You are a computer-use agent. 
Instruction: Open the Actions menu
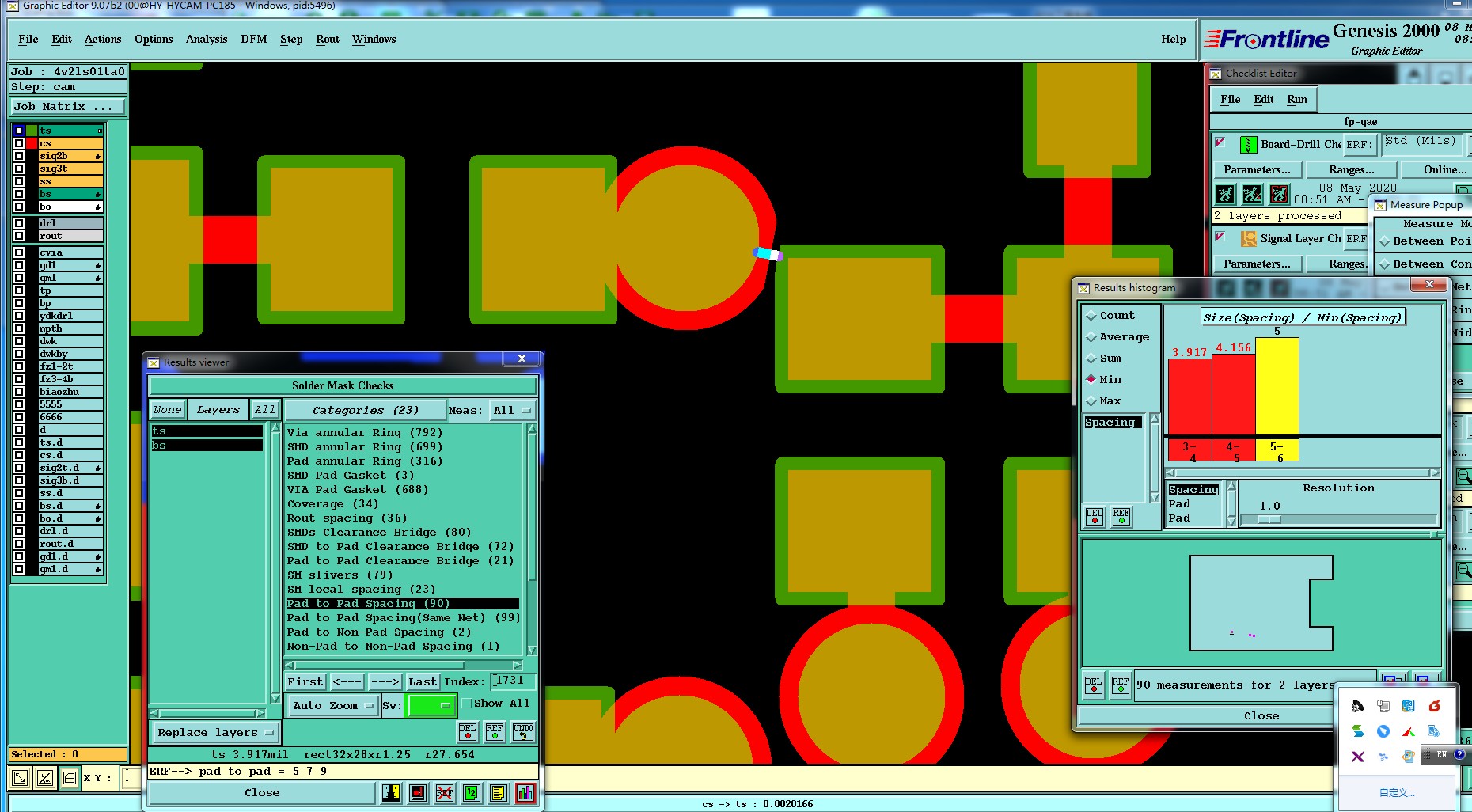pyautogui.click(x=103, y=39)
